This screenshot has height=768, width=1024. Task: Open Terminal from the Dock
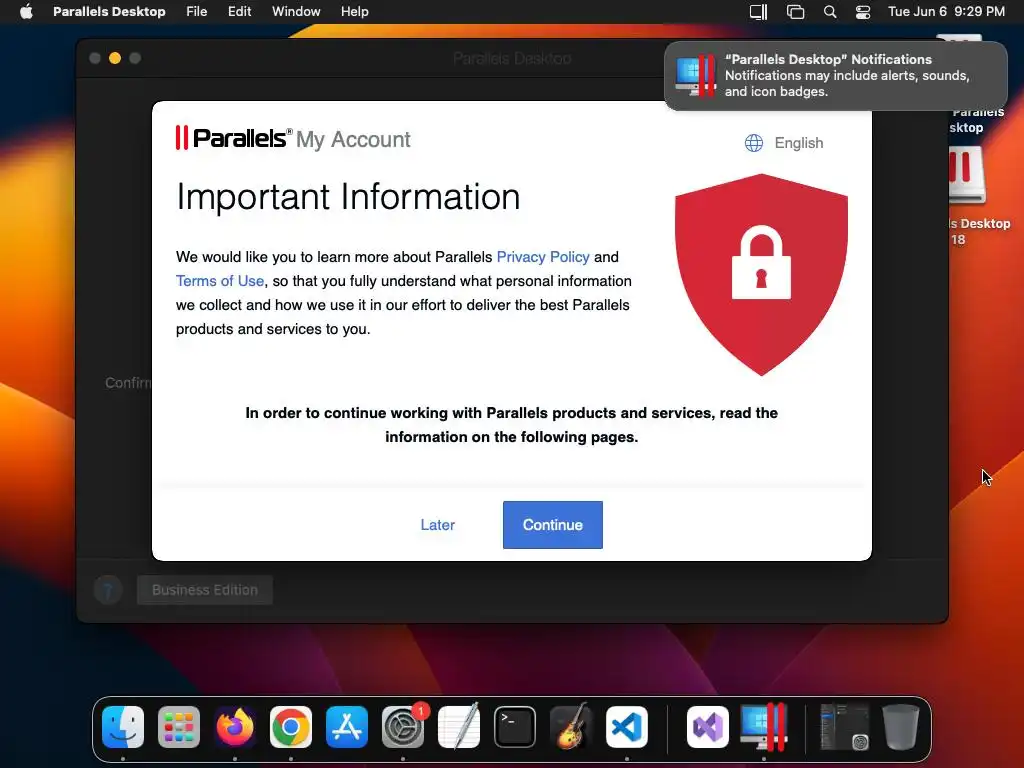pos(515,727)
